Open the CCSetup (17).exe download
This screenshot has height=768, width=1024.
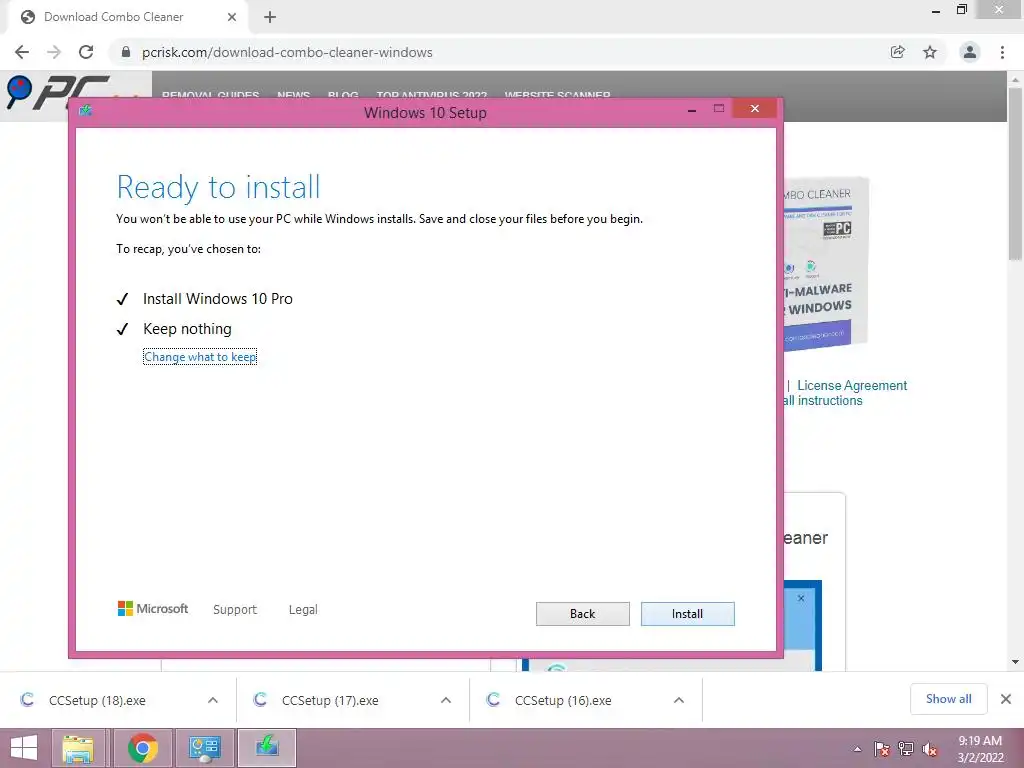point(330,700)
